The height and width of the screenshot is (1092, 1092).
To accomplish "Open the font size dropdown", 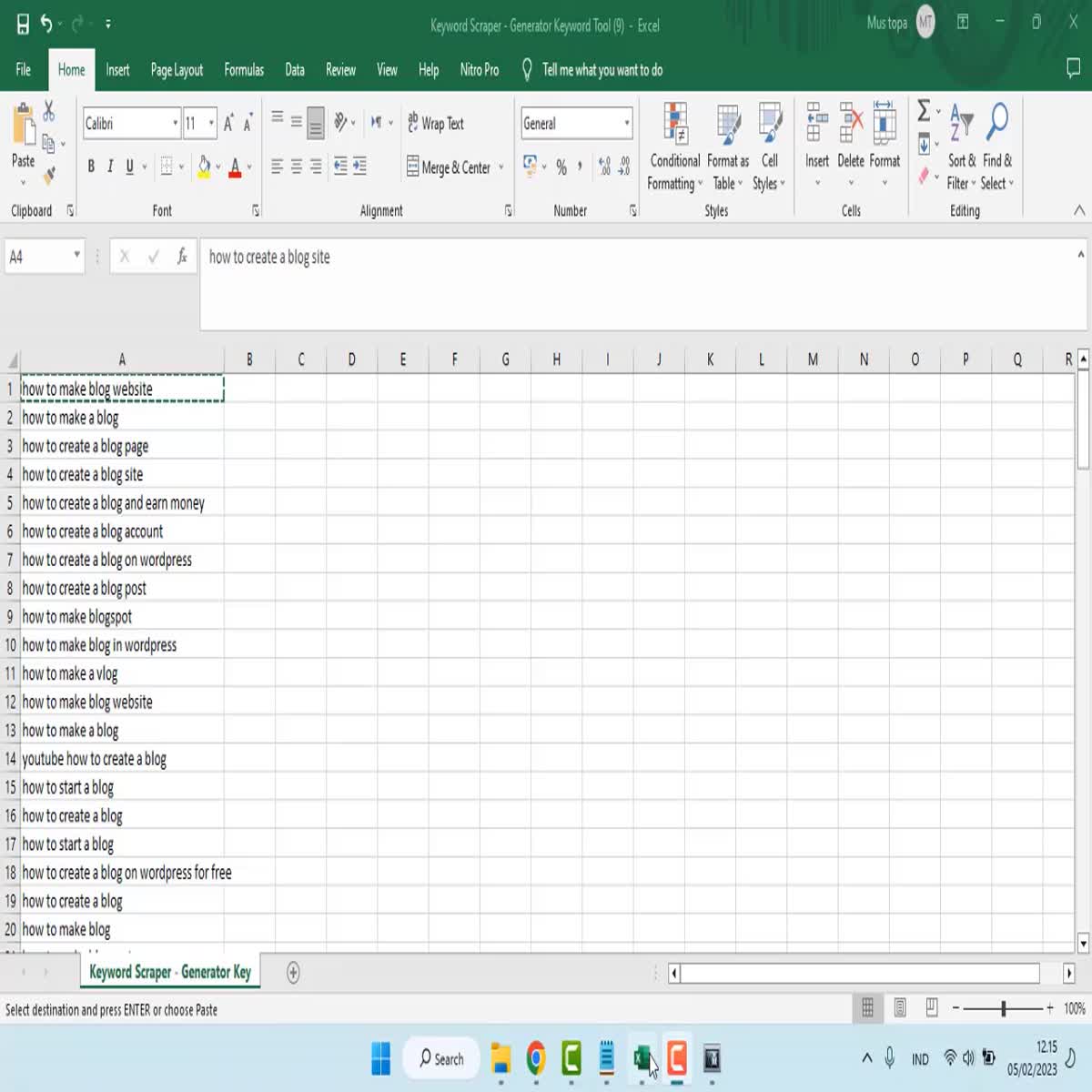I will 211,120.
